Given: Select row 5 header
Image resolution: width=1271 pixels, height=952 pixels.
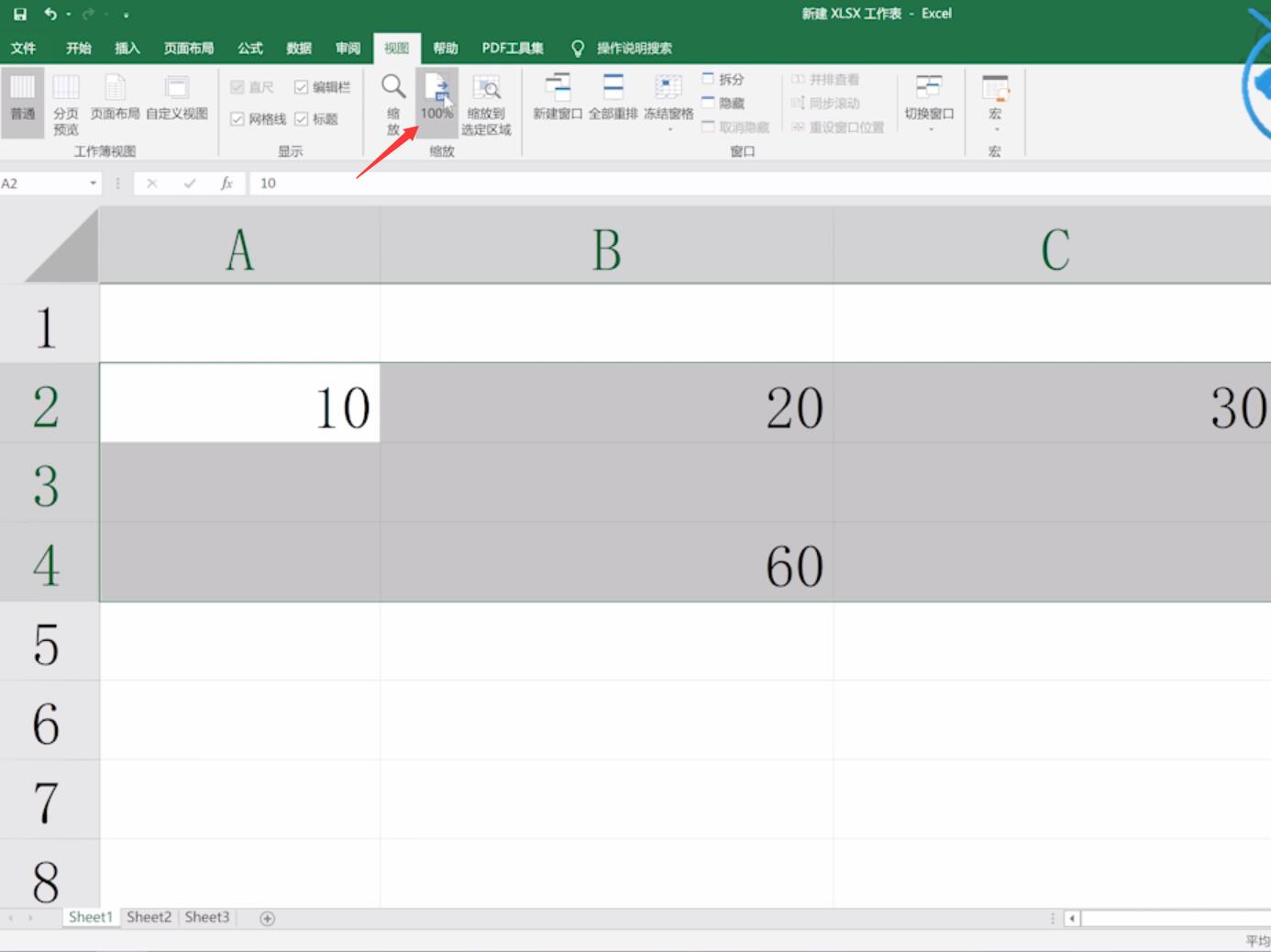Looking at the screenshot, I should pos(50,642).
